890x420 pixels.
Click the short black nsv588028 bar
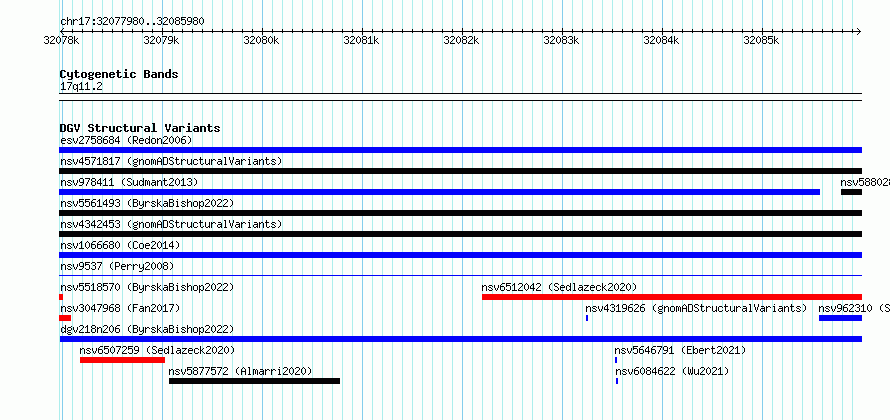[x=851, y=192]
